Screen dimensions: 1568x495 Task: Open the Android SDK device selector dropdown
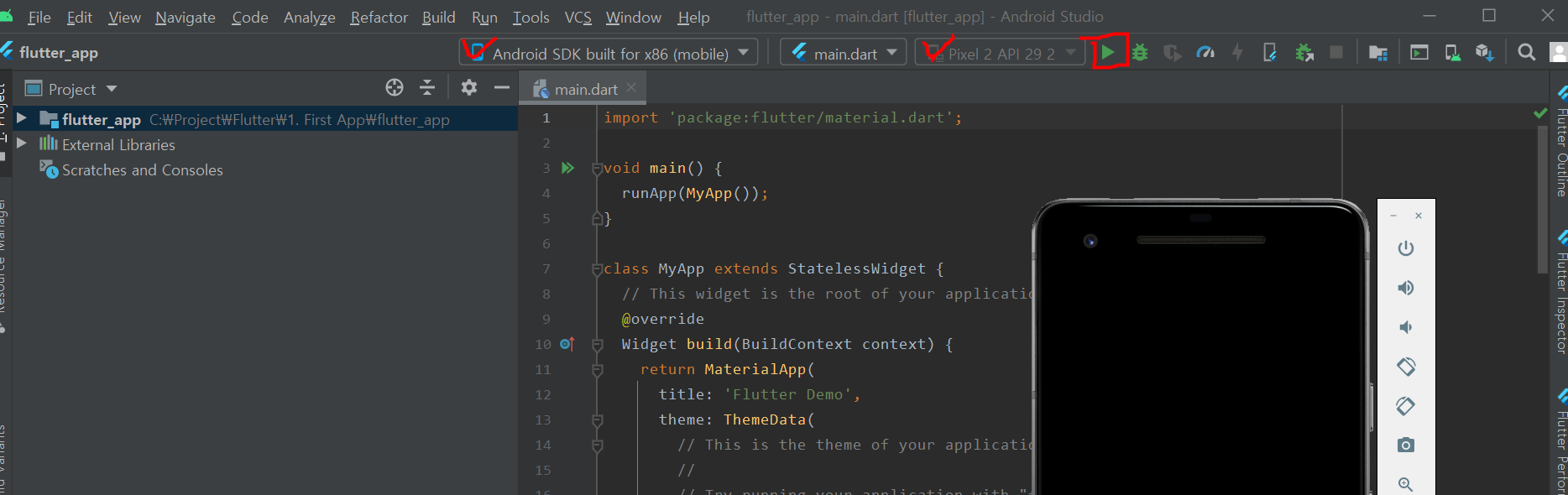[609, 53]
